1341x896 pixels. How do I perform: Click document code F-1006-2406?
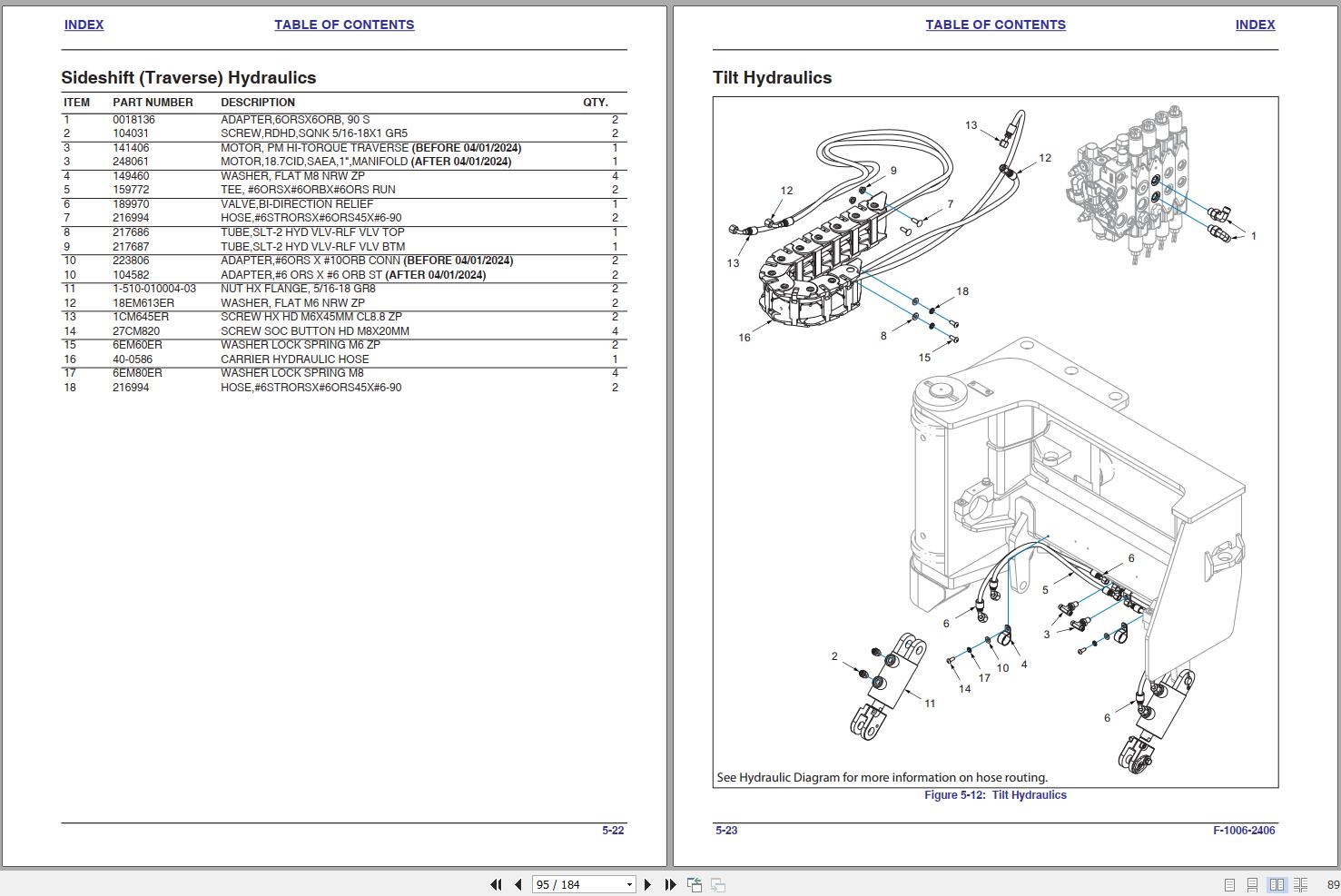pos(1244,830)
